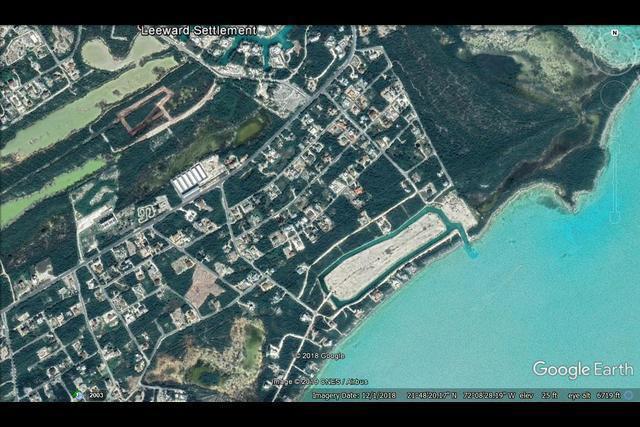Click the N north-up compass button

click(x=615, y=33)
